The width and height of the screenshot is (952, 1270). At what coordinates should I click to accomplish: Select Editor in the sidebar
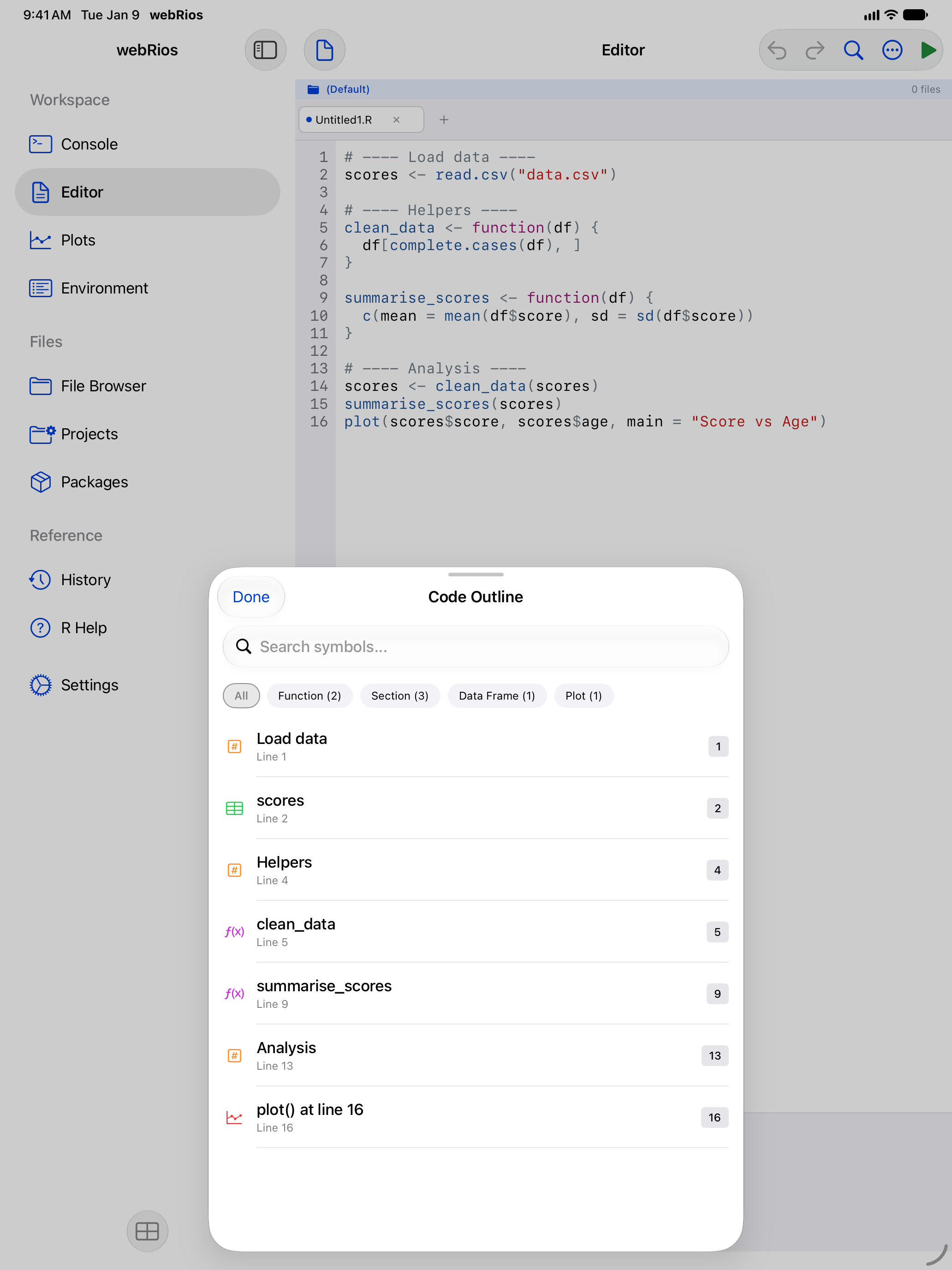point(148,192)
